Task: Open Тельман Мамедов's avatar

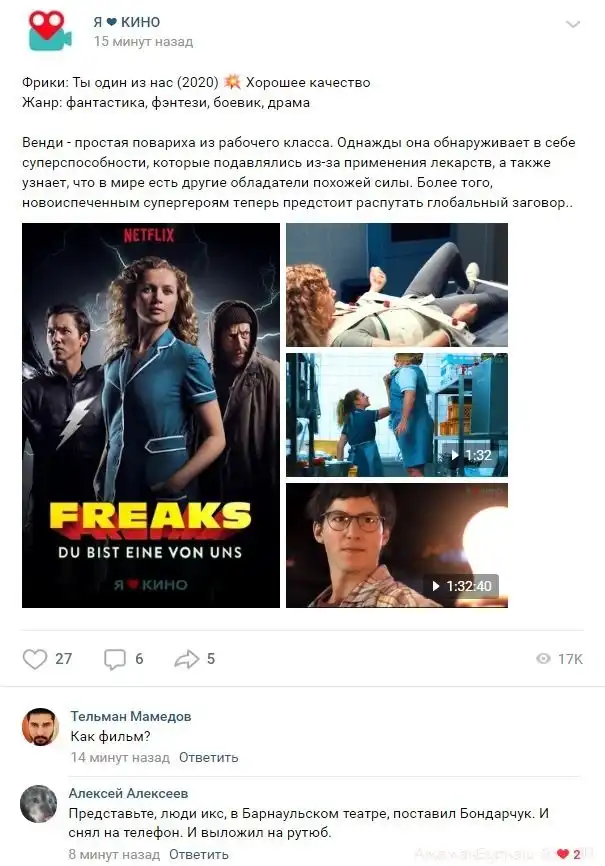Action: pyautogui.click(x=40, y=727)
